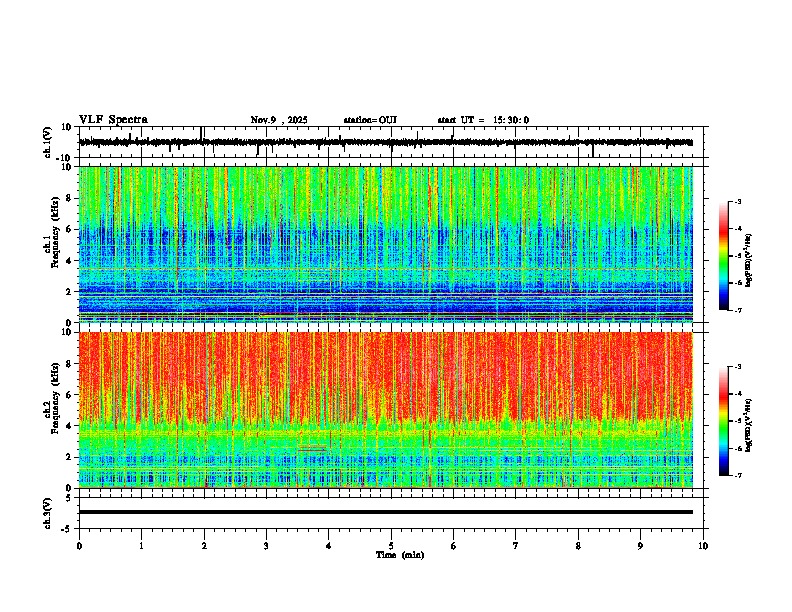The height and width of the screenshot is (612, 792).
Task: Click the time axis tick label '8'
Action: click(578, 546)
